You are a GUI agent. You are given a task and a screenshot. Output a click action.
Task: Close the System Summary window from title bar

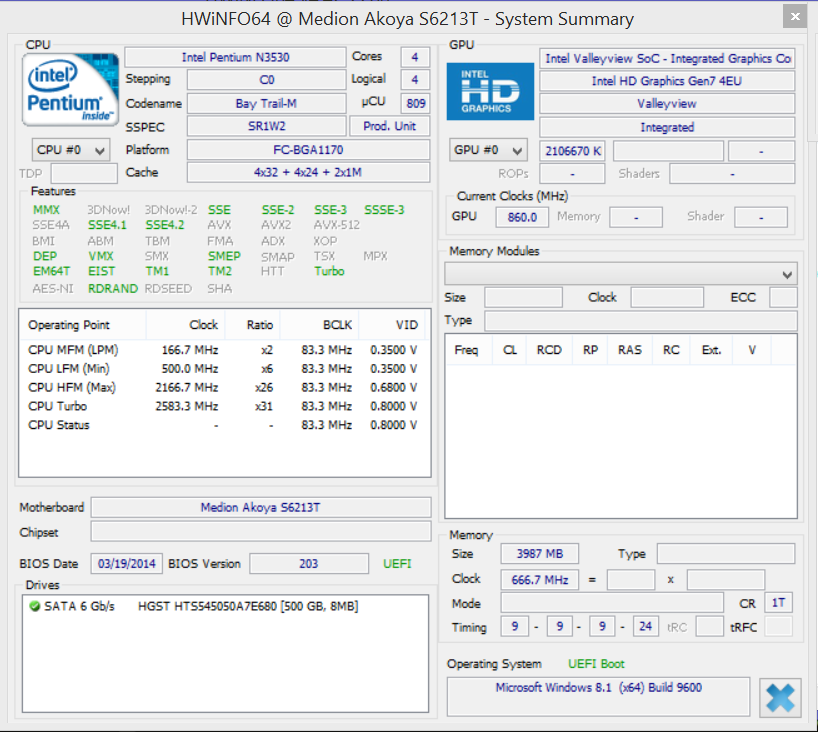(x=795, y=18)
